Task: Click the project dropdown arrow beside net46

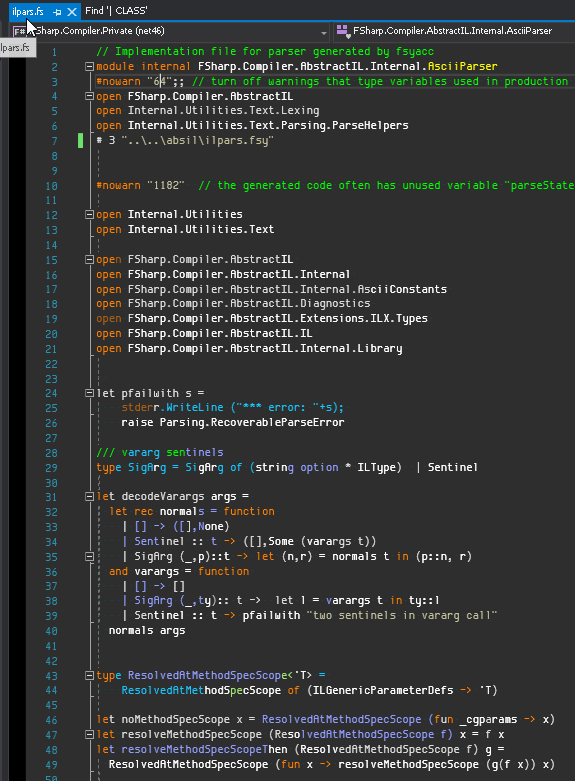Action: pyautogui.click(x=324, y=32)
